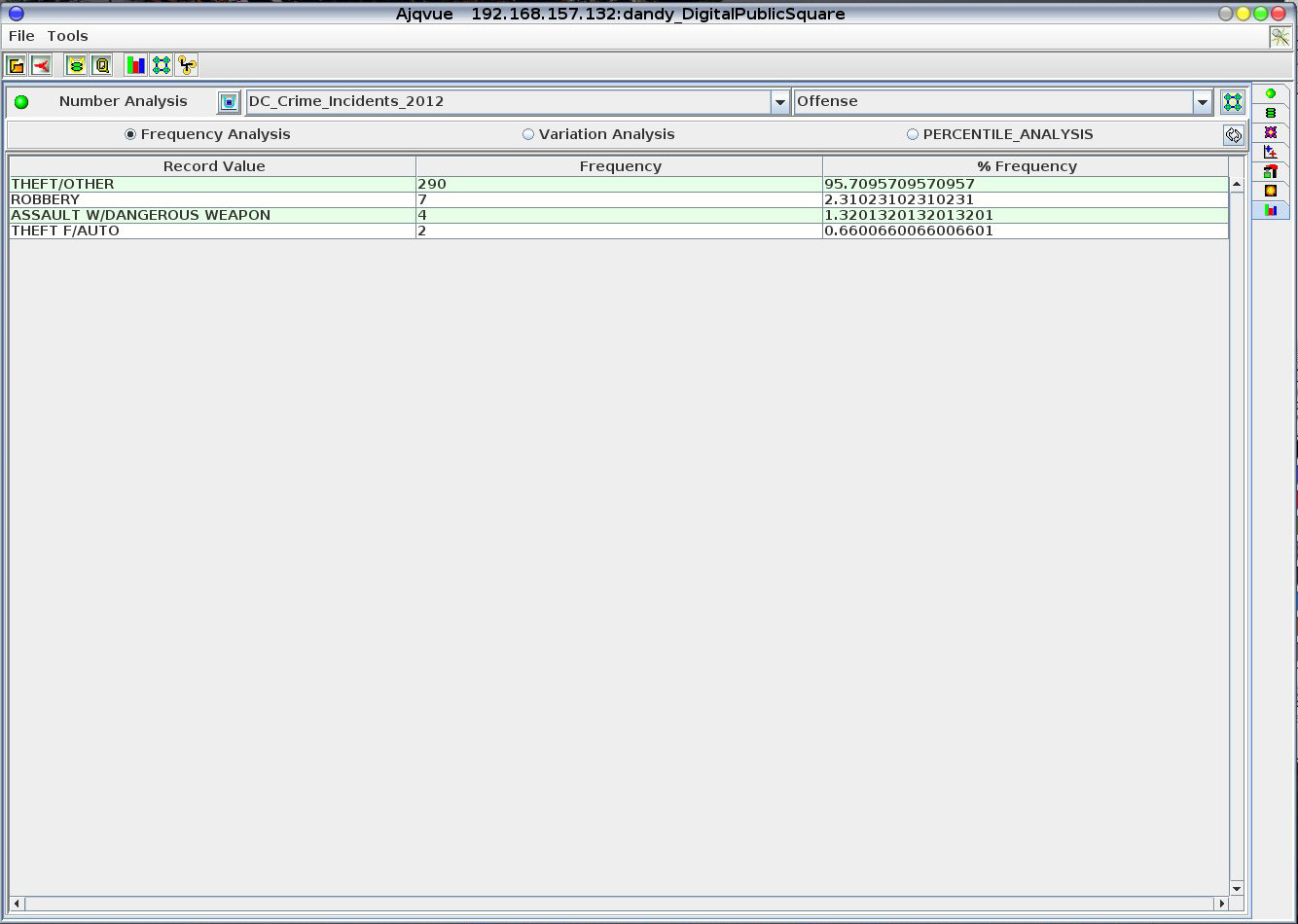Click the yellow connector nodes toolbar icon
The image size is (1298, 924).
[x=187, y=65]
